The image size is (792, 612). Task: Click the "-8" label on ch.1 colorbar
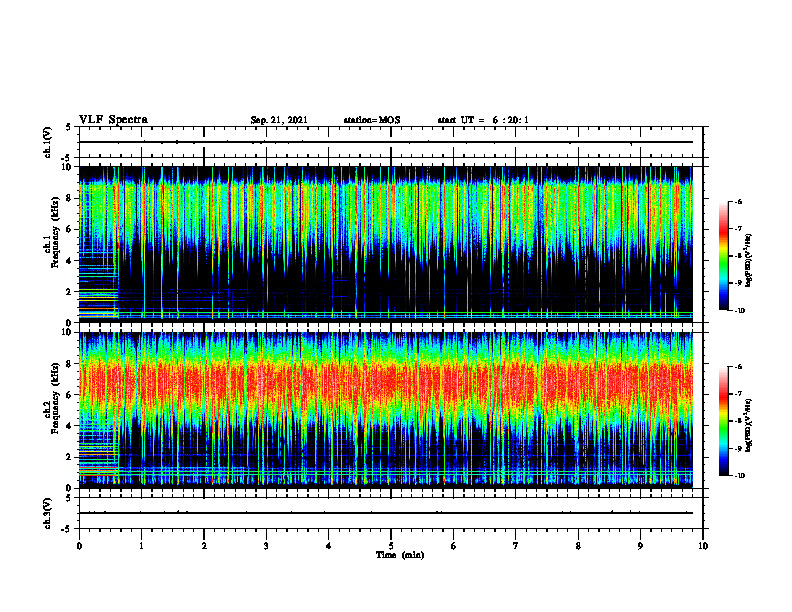(x=738, y=256)
